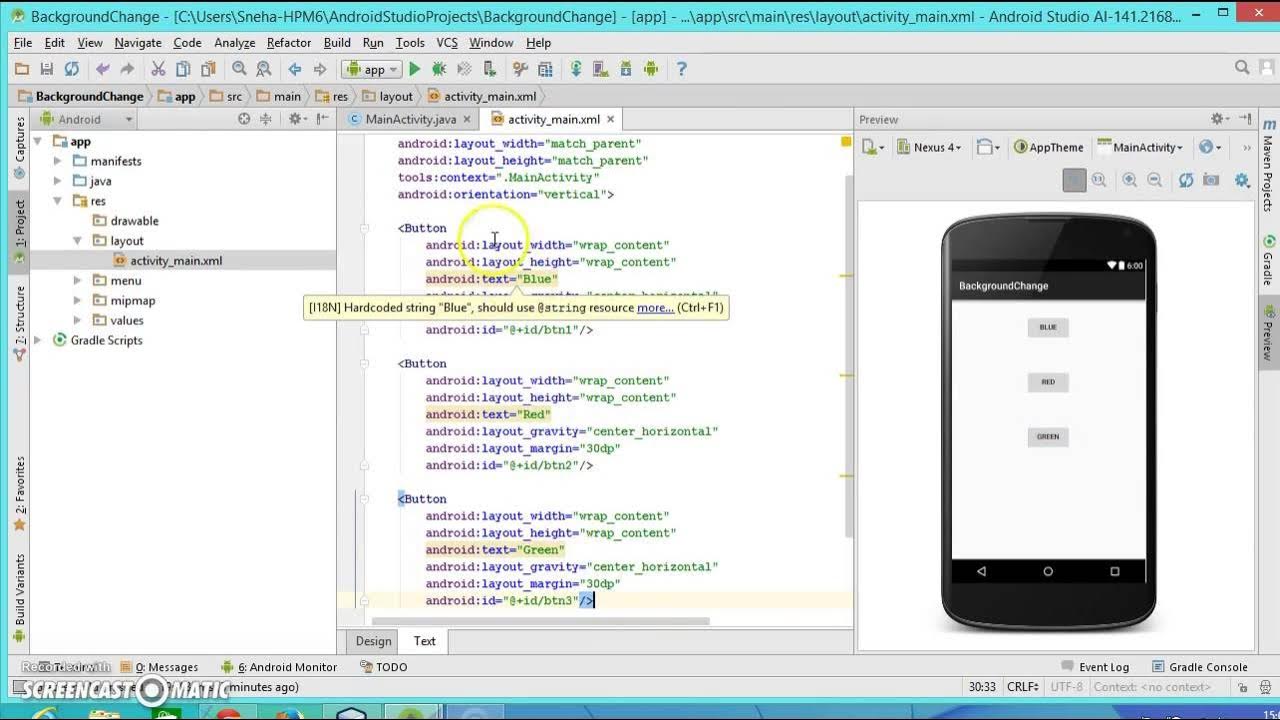Viewport: 1280px width, 720px height.
Task: Click the Save All toolbar icon
Action: click(47, 69)
